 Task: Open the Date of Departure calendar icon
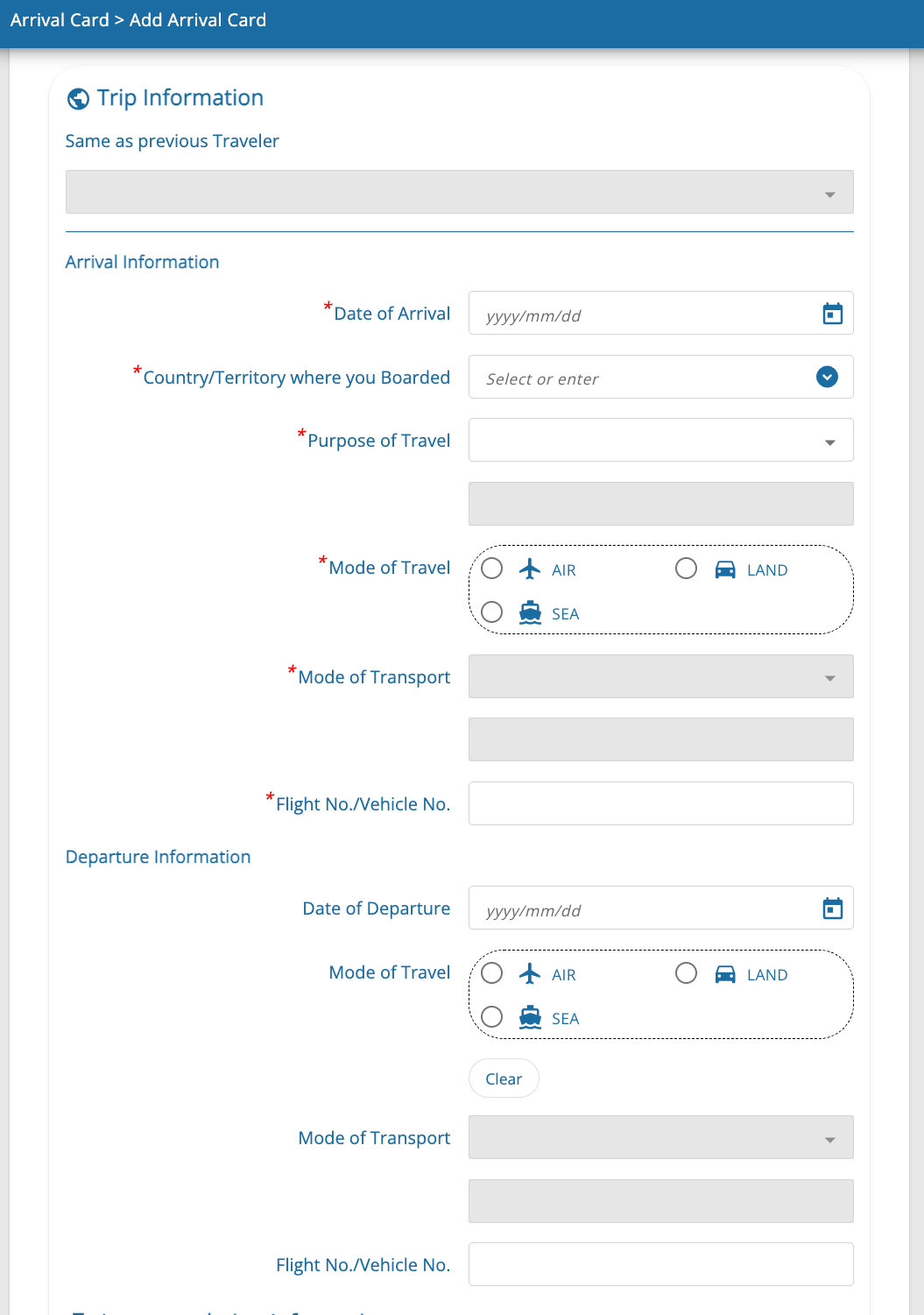tap(832, 908)
